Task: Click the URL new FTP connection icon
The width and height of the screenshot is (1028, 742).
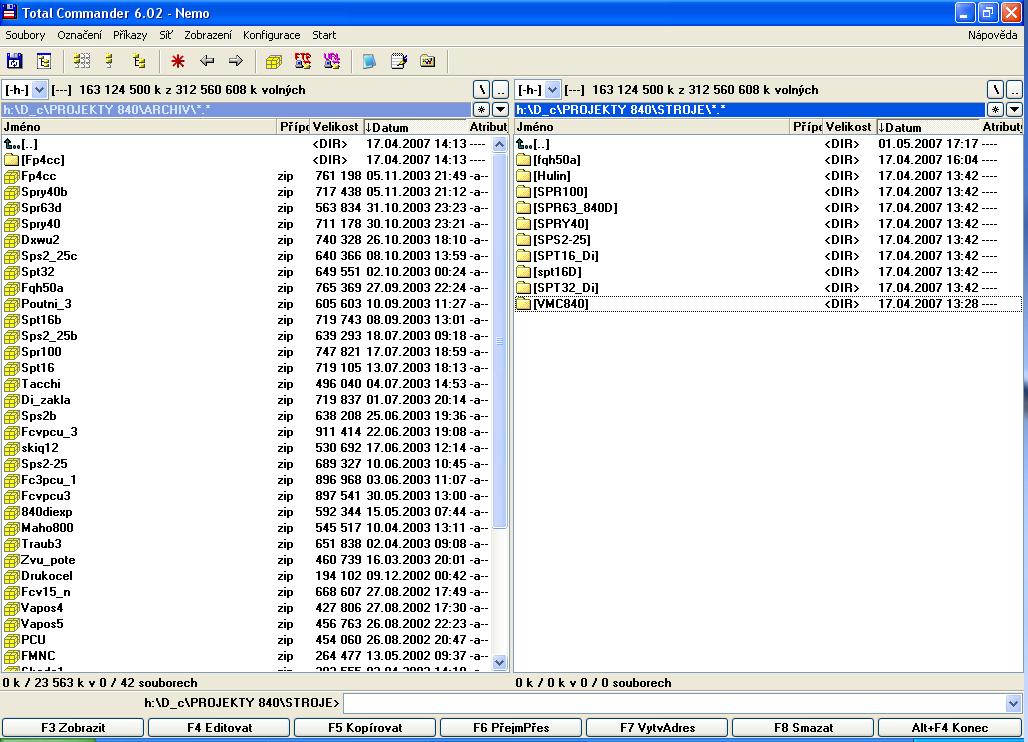Action: point(332,62)
